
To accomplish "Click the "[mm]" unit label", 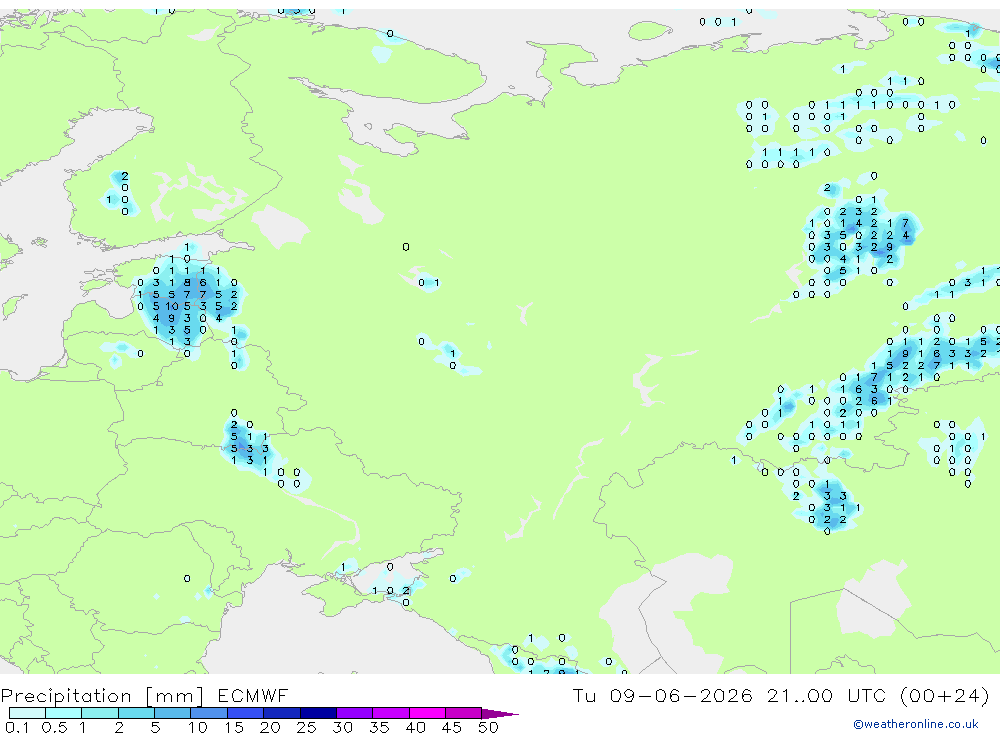I will [174, 696].
